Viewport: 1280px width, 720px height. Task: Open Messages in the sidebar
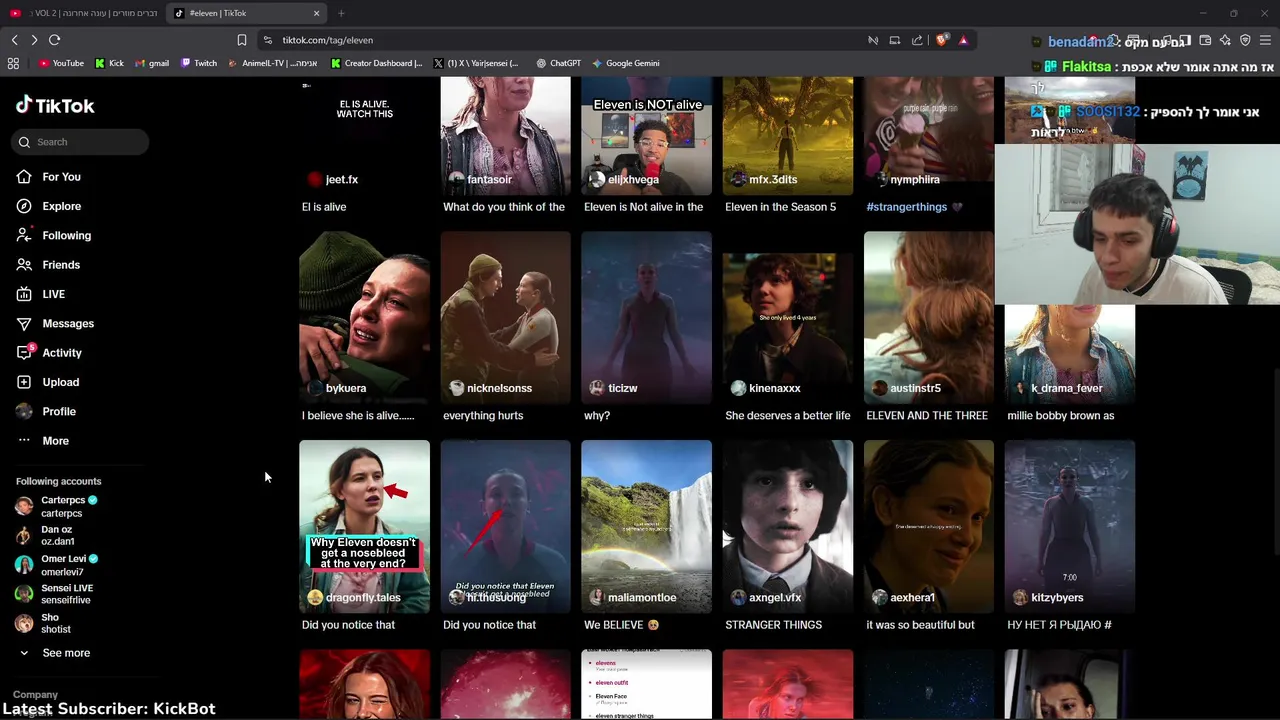(55, 323)
